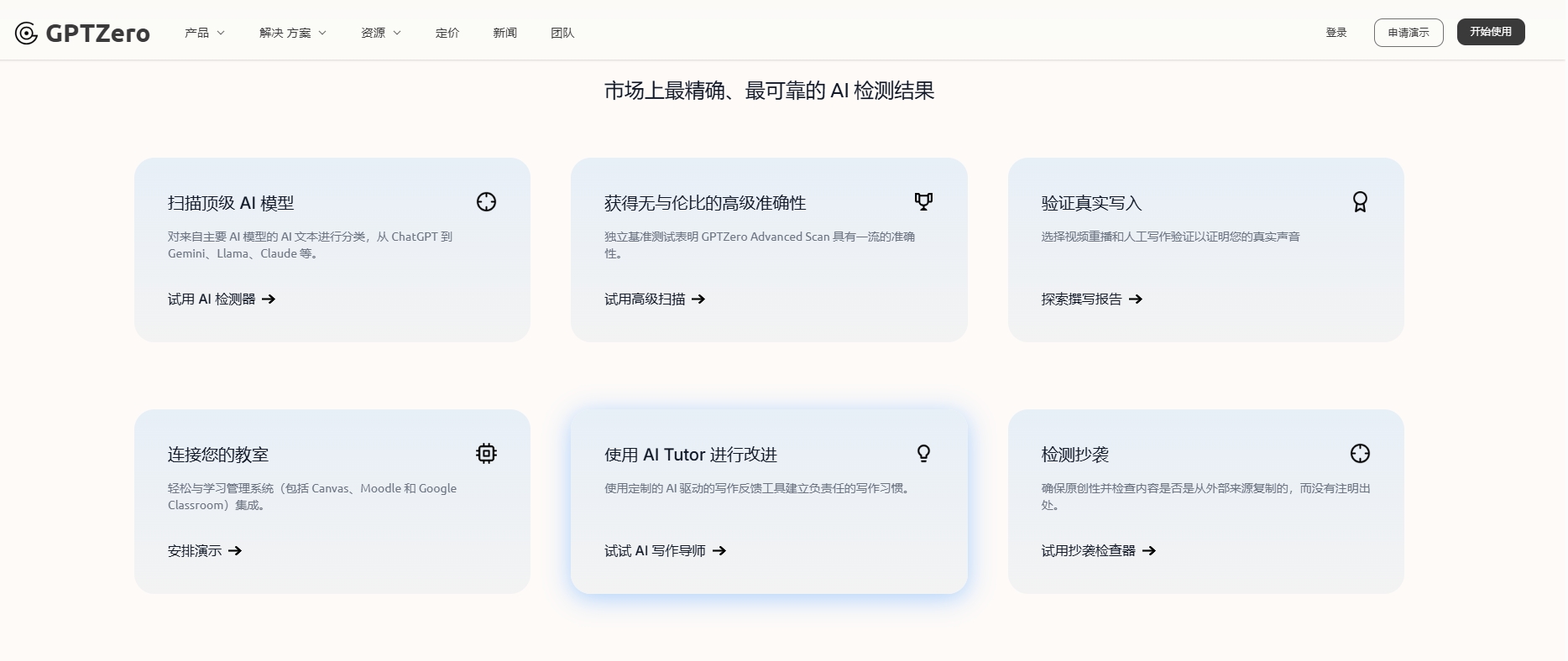Go to the 定价 page
Viewport: 1568px width, 661px height.
coord(447,33)
